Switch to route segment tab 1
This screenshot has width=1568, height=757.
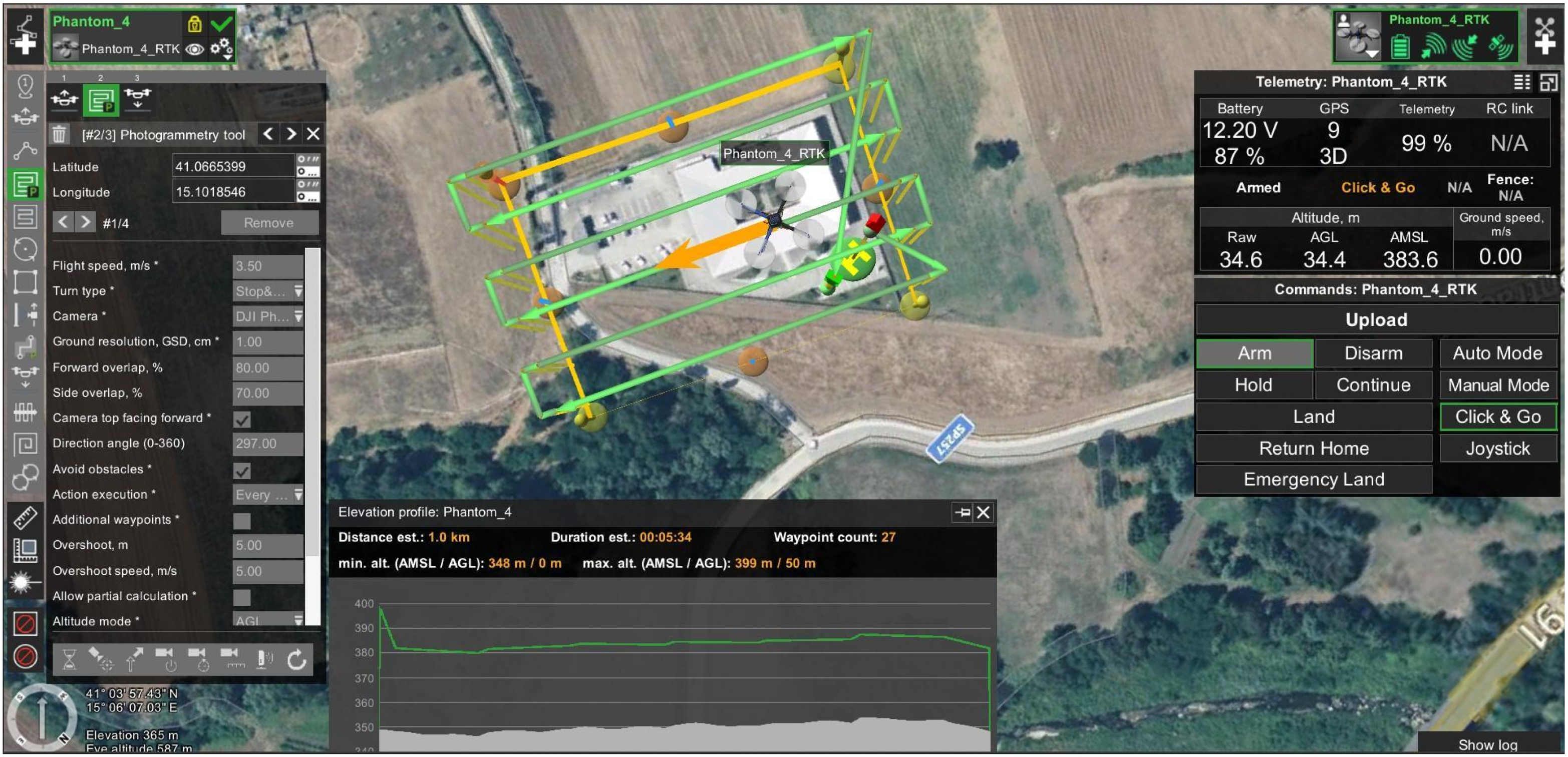tap(65, 99)
